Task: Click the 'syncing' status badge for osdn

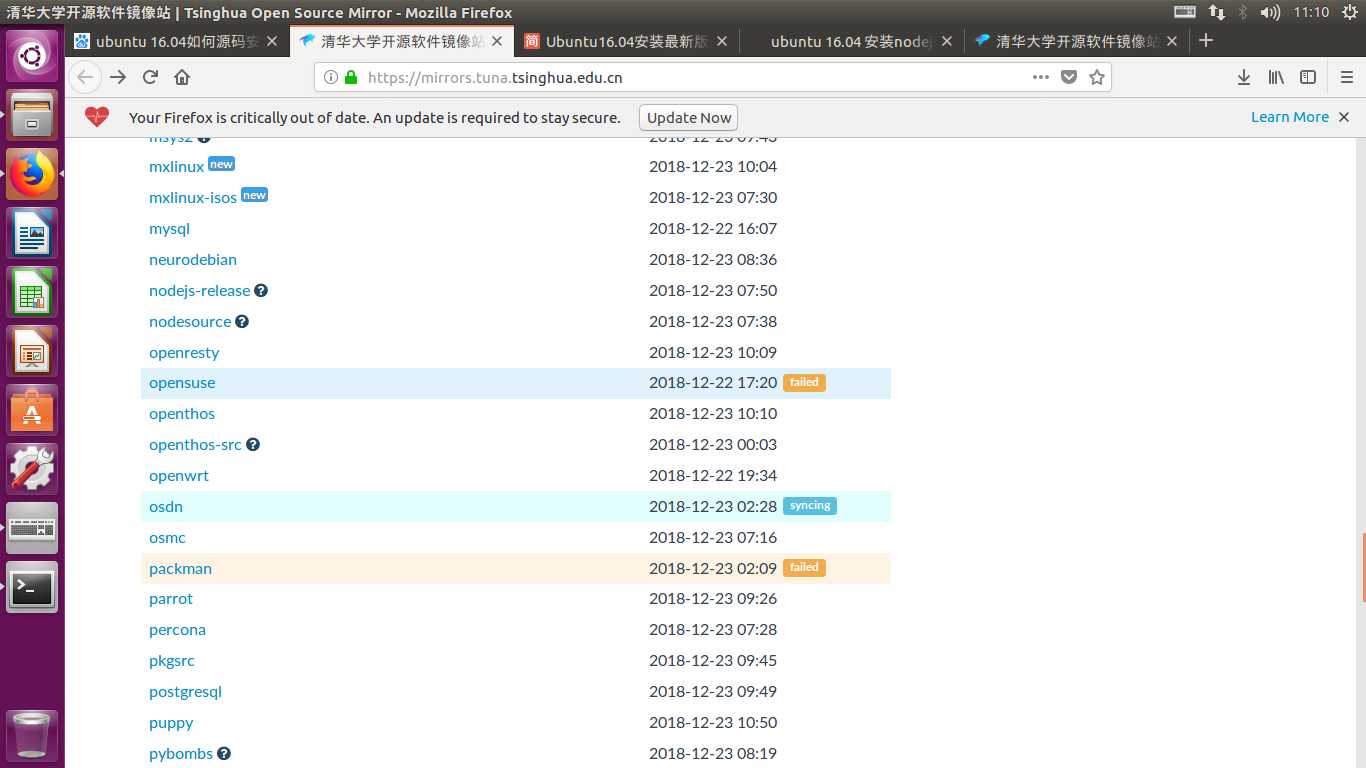Action: [810, 506]
